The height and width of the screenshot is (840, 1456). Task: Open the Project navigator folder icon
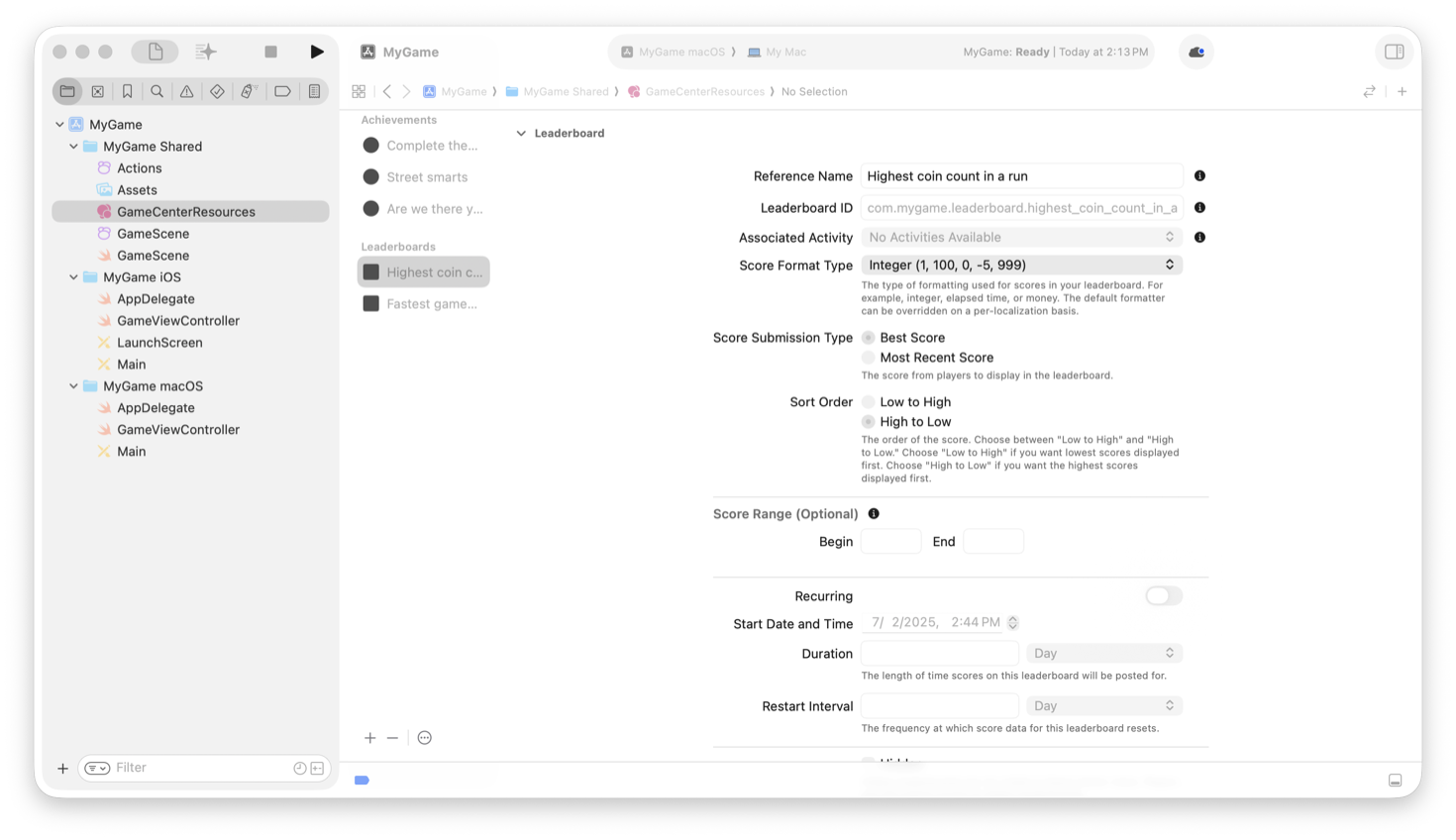pos(67,91)
